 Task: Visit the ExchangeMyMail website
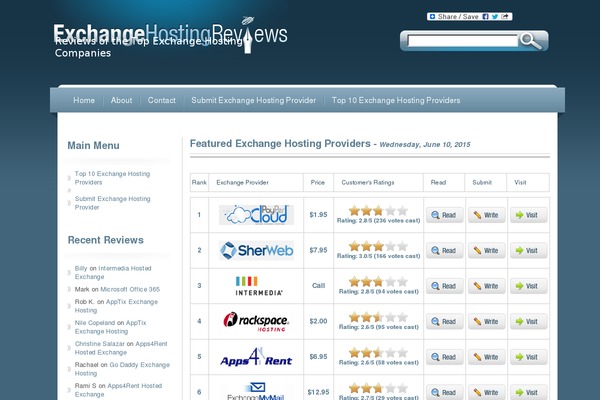tap(528, 392)
